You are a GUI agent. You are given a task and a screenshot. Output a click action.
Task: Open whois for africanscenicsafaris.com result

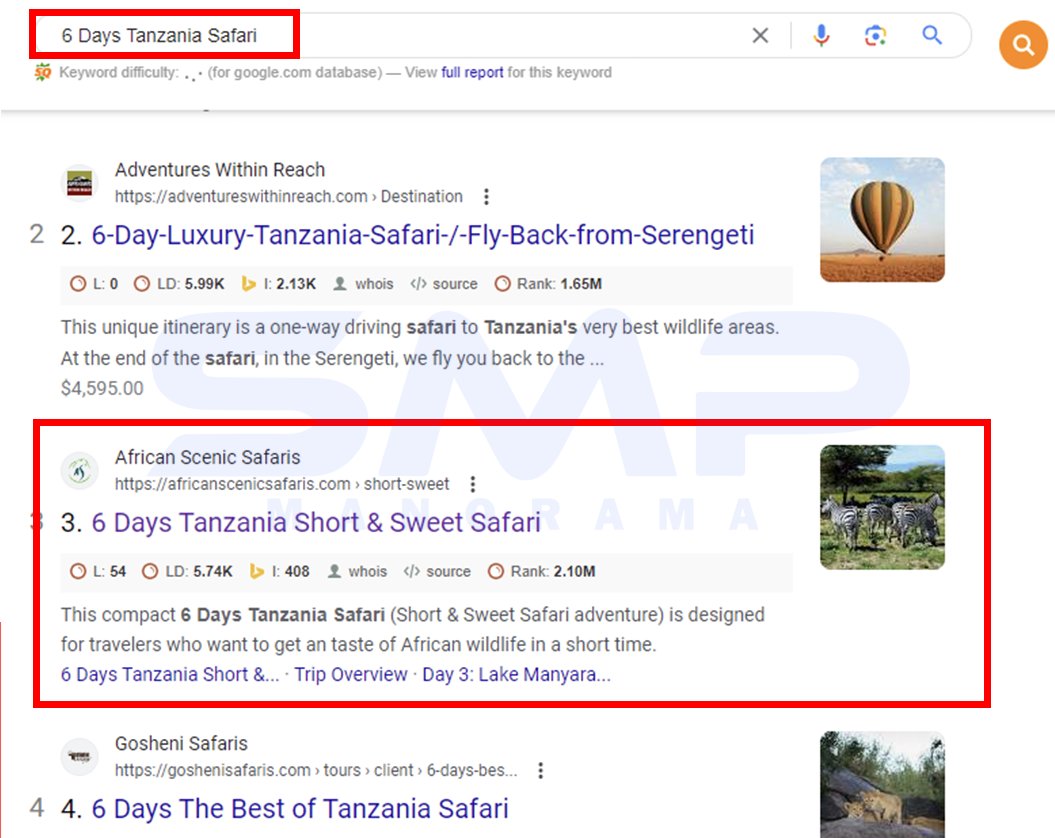pyautogui.click(x=357, y=571)
